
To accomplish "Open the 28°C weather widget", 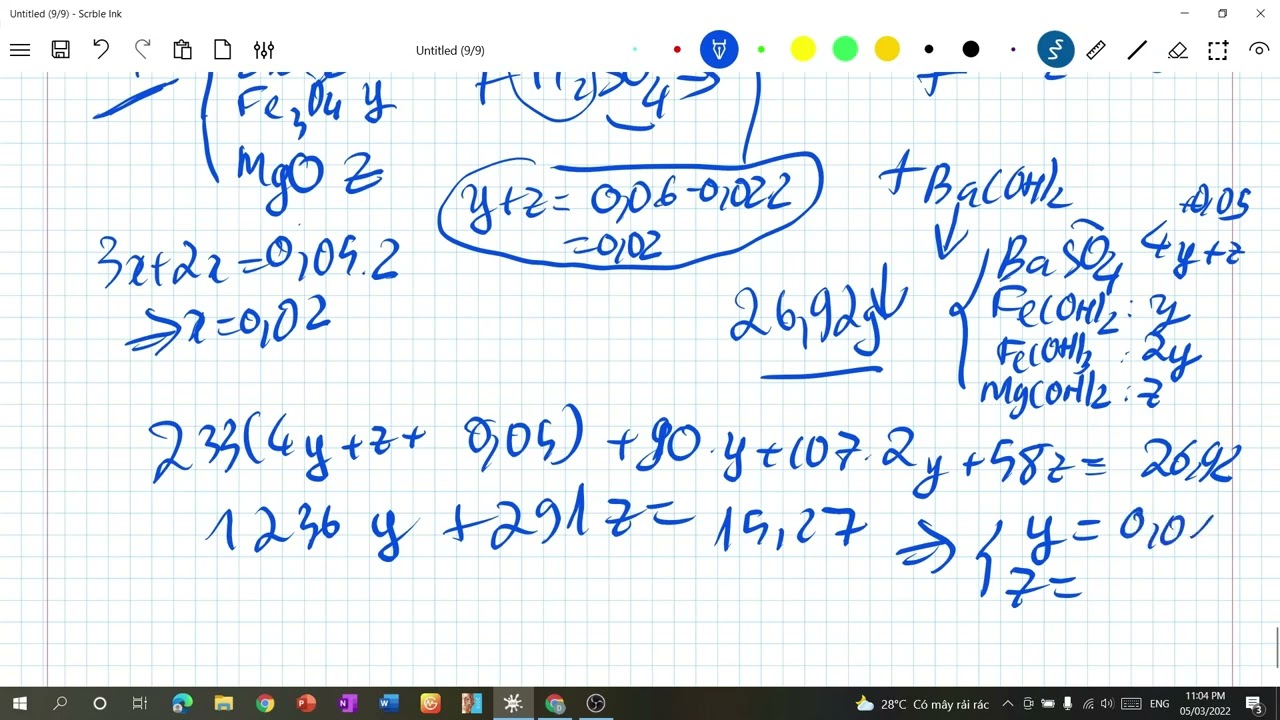I will click(x=922, y=704).
